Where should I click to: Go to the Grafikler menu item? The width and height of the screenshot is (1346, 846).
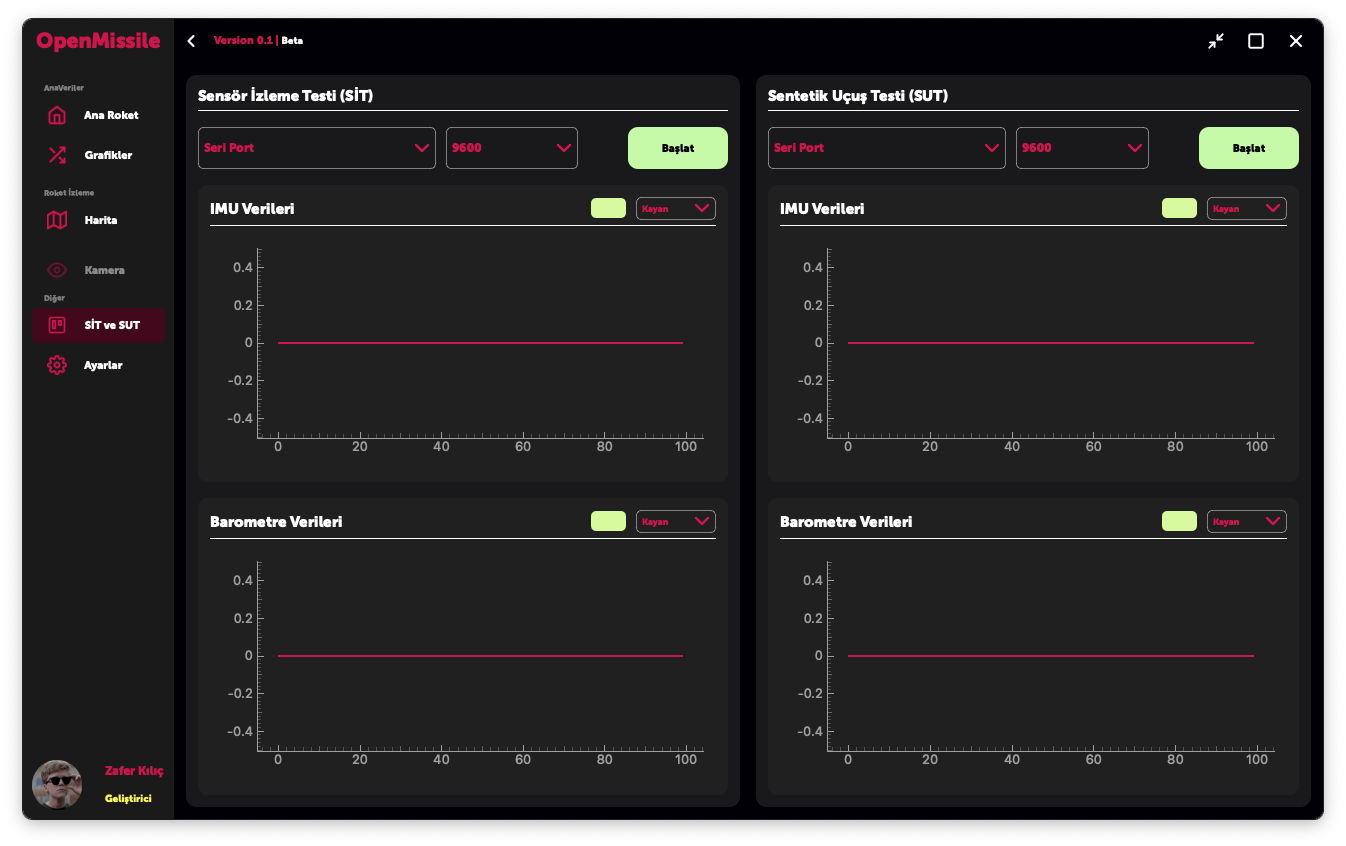tap(108, 155)
